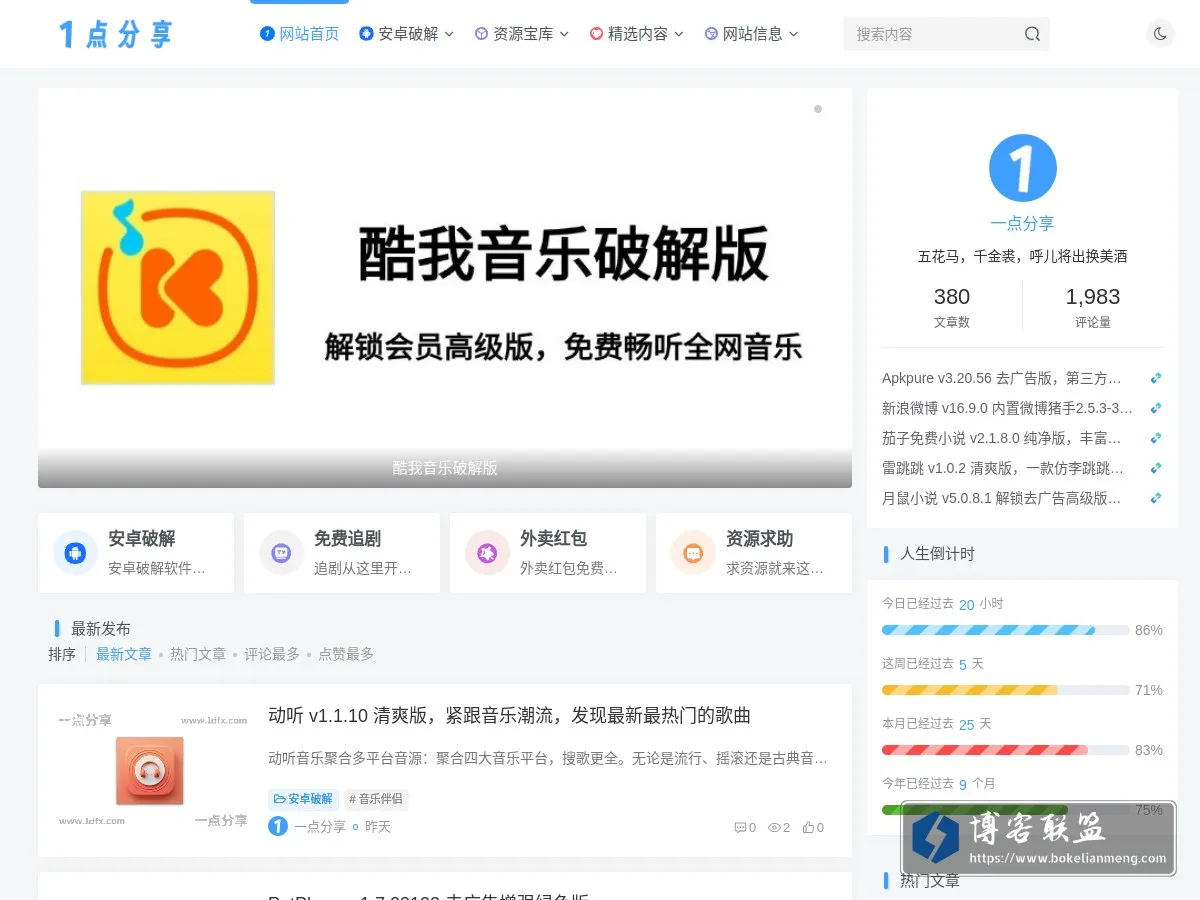Click 今日已经过去 blue progress bar

(x=1005, y=630)
